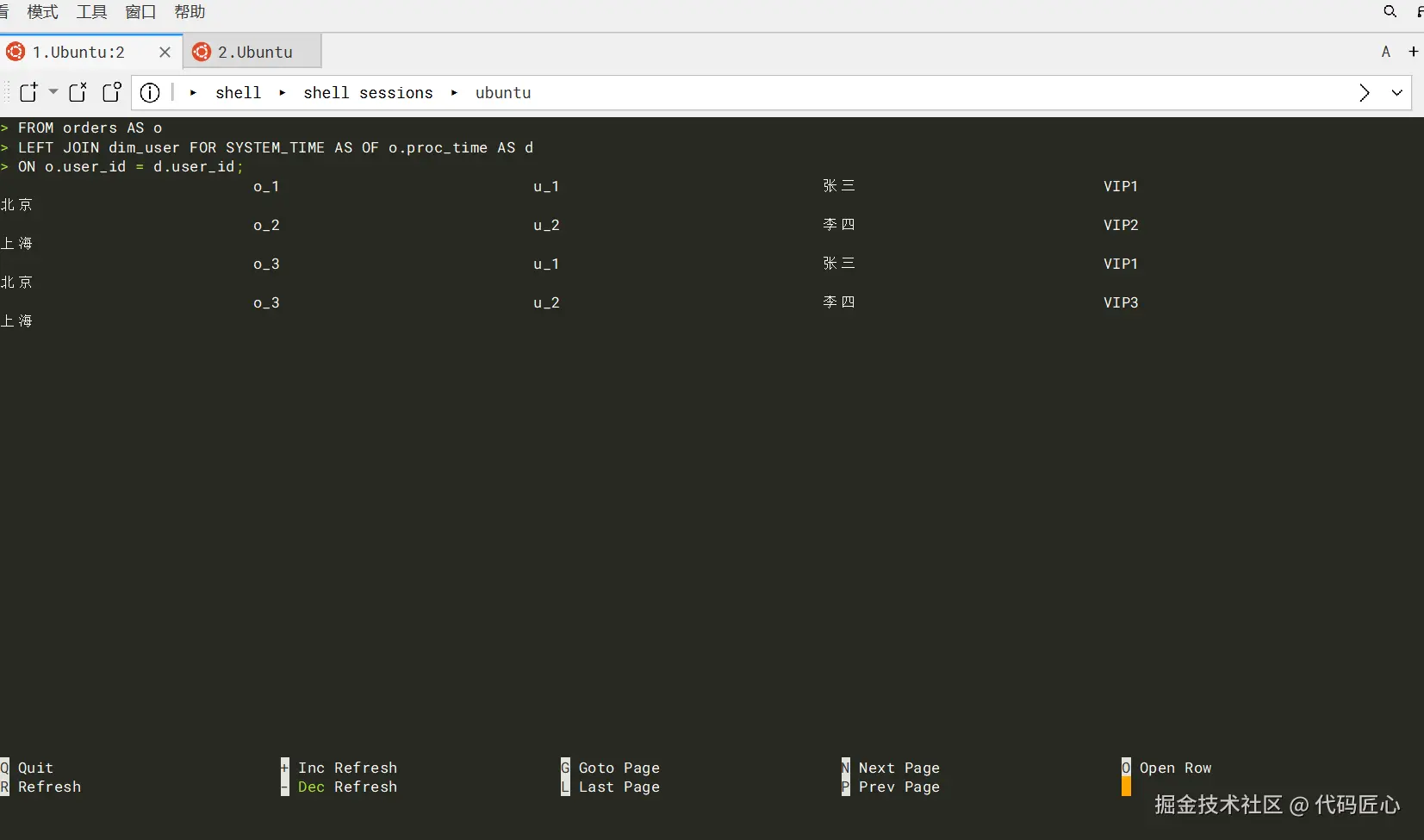Click u_2 in the VIP3 row
Viewport: 1424px width, 840px height.
(x=546, y=302)
